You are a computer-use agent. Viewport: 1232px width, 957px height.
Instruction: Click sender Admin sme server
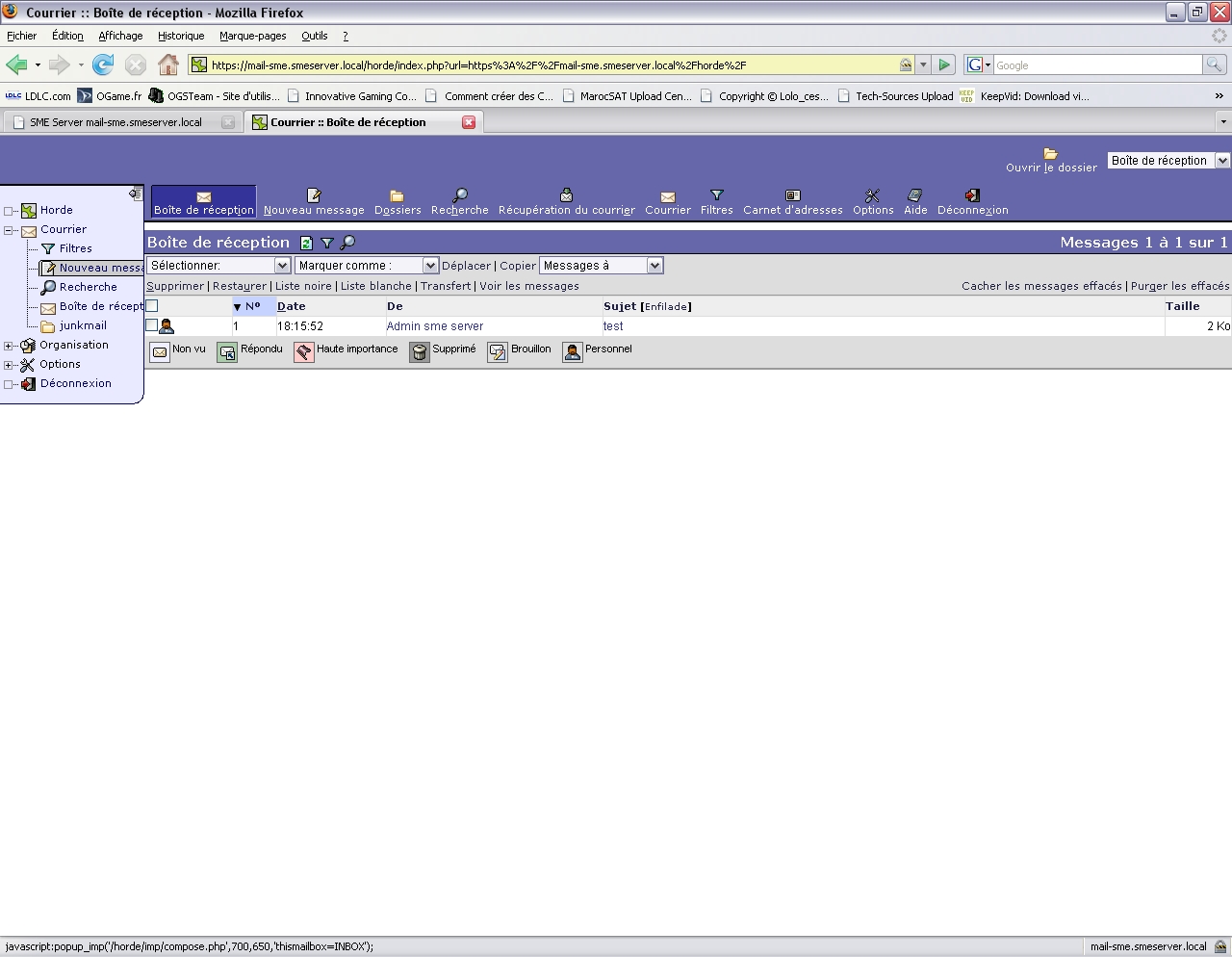pos(435,326)
